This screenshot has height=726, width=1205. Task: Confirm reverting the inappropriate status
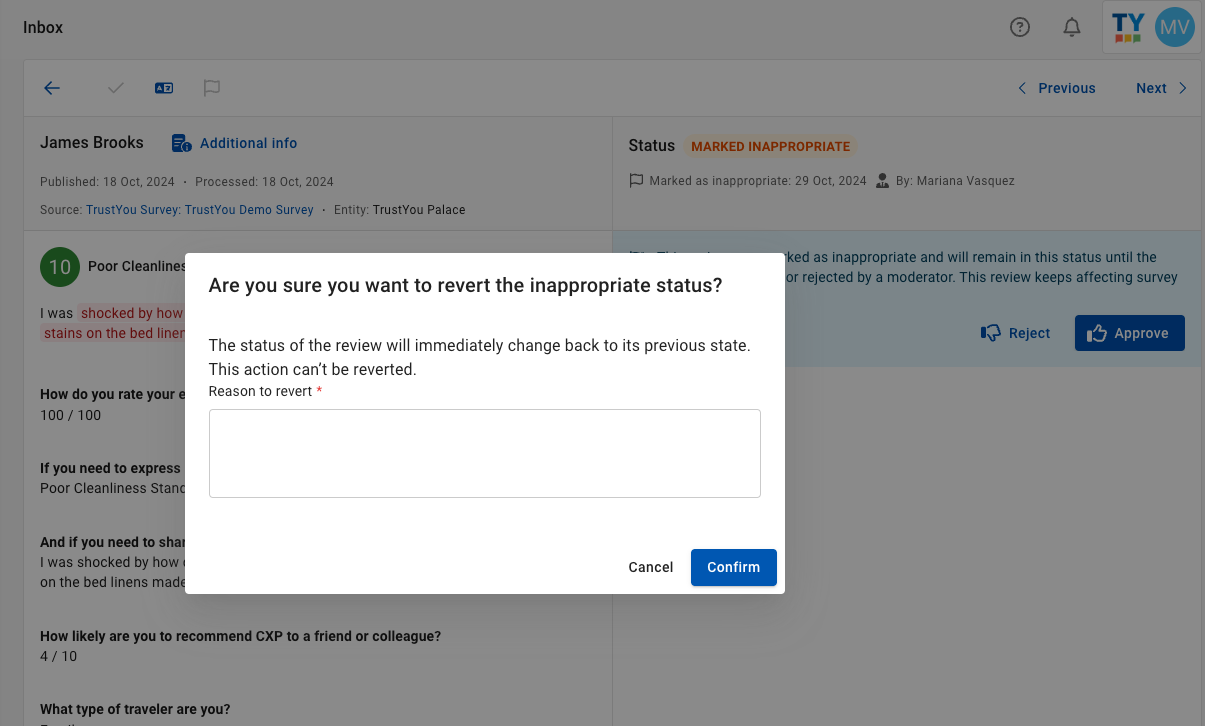(734, 567)
